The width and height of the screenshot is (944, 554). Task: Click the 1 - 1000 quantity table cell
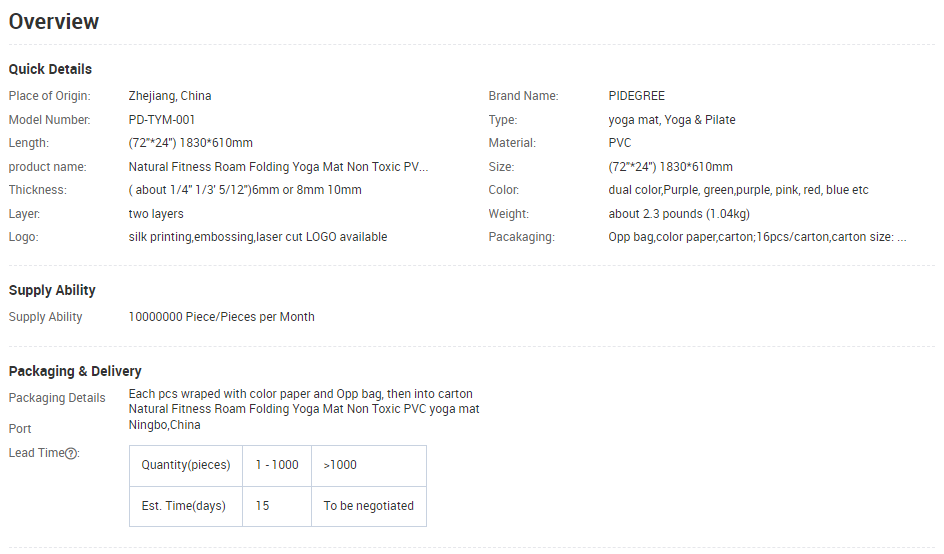(x=277, y=465)
